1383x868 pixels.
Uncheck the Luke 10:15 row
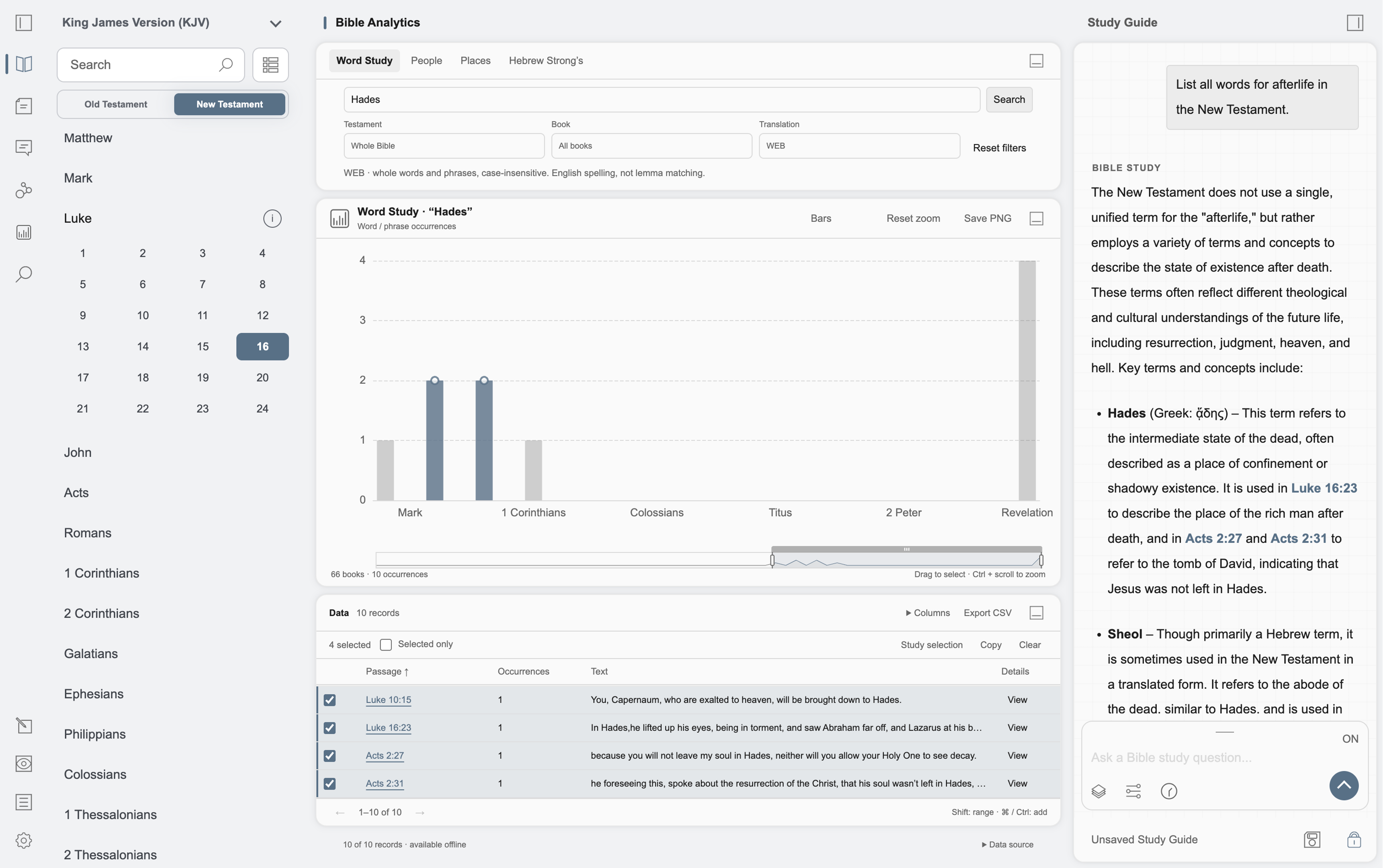point(329,700)
